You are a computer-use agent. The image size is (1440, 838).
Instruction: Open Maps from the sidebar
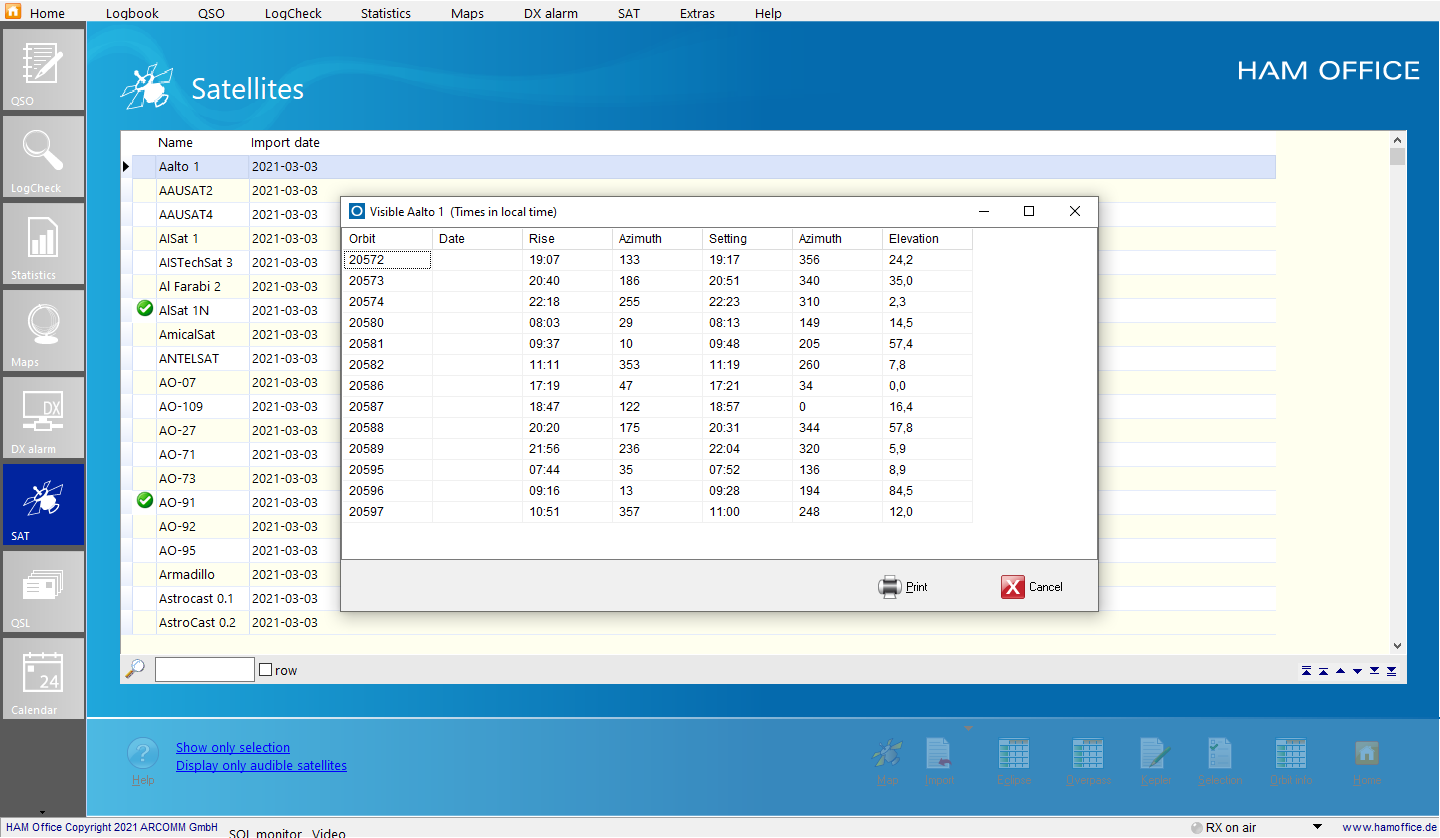coord(43,330)
